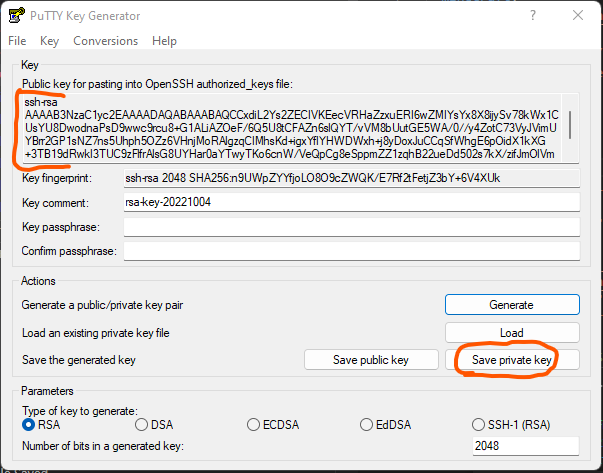Close the PuTTY Key Generator window

click(578, 15)
